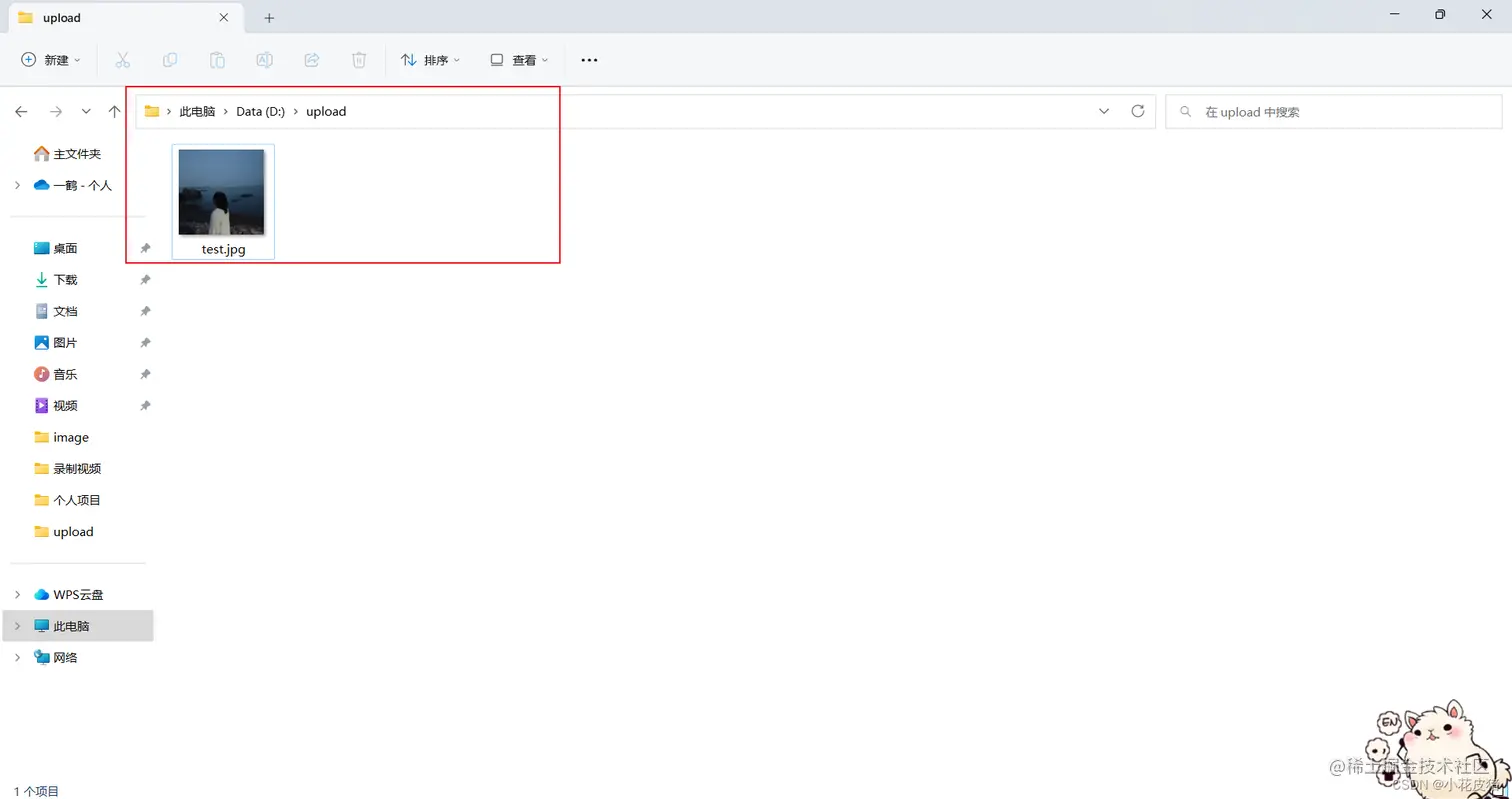Image resolution: width=1512 pixels, height=799 pixels.
Task: Open 桌面 in quick access
Action: click(56, 248)
